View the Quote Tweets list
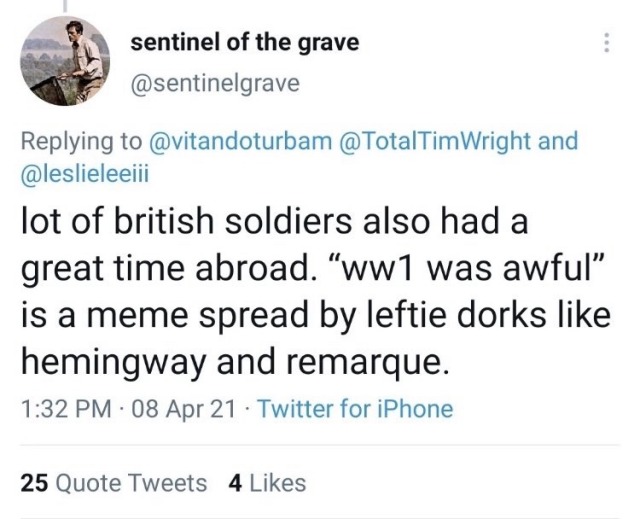Image resolution: width=640 pixels, height=519 pixels. 131,483
